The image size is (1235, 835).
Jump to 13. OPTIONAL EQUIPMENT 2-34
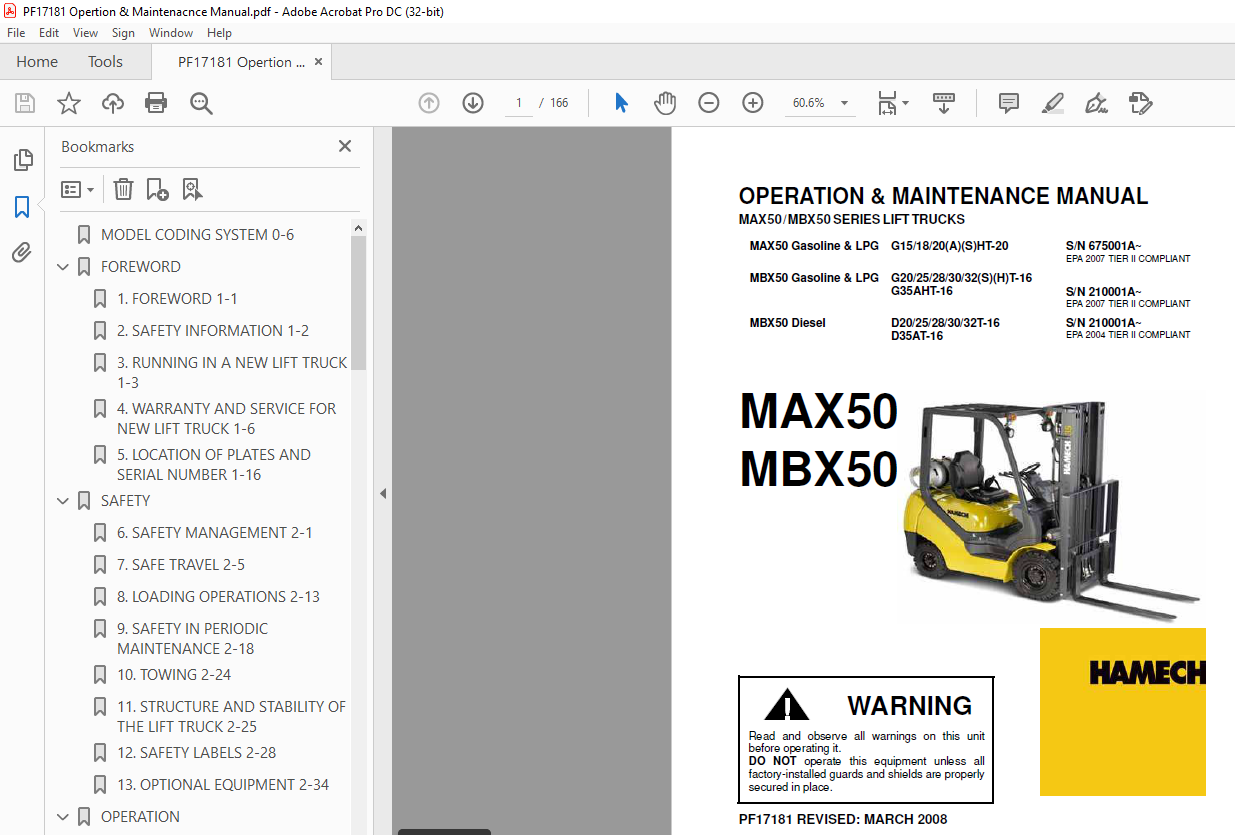tap(223, 785)
